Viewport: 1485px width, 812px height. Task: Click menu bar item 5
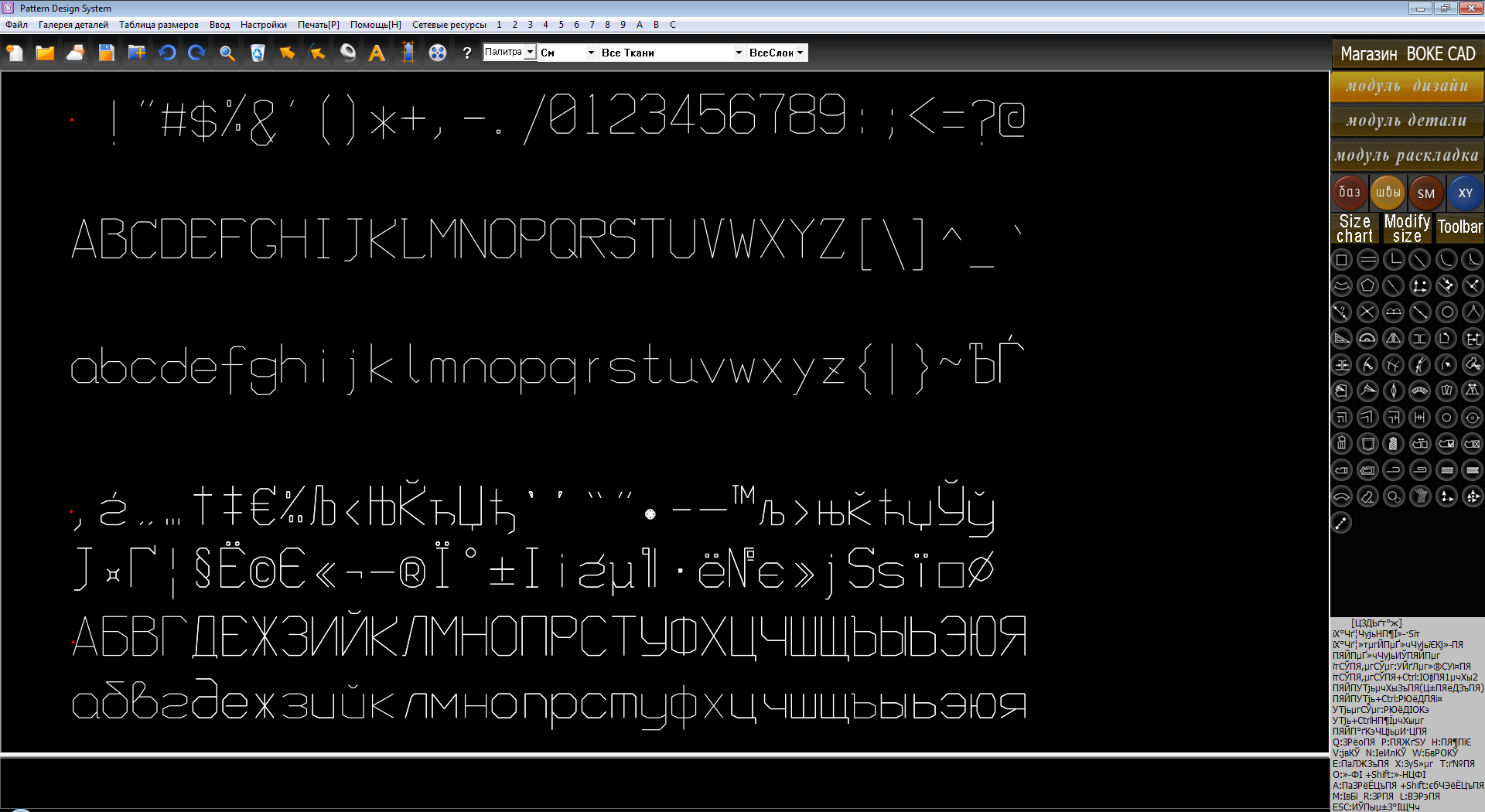tap(561, 25)
